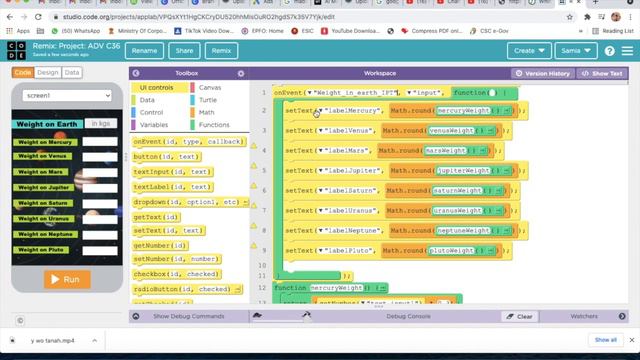The image size is (640, 360).
Task: Open the Reading List
Action: [x=613, y=31]
